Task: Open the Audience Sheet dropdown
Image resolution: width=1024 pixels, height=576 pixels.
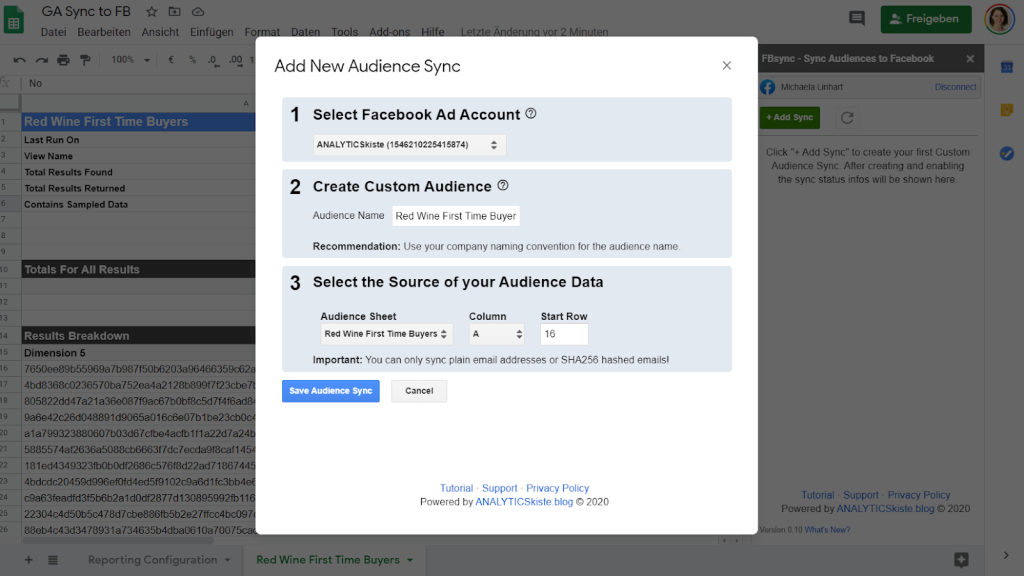Action: (386, 334)
